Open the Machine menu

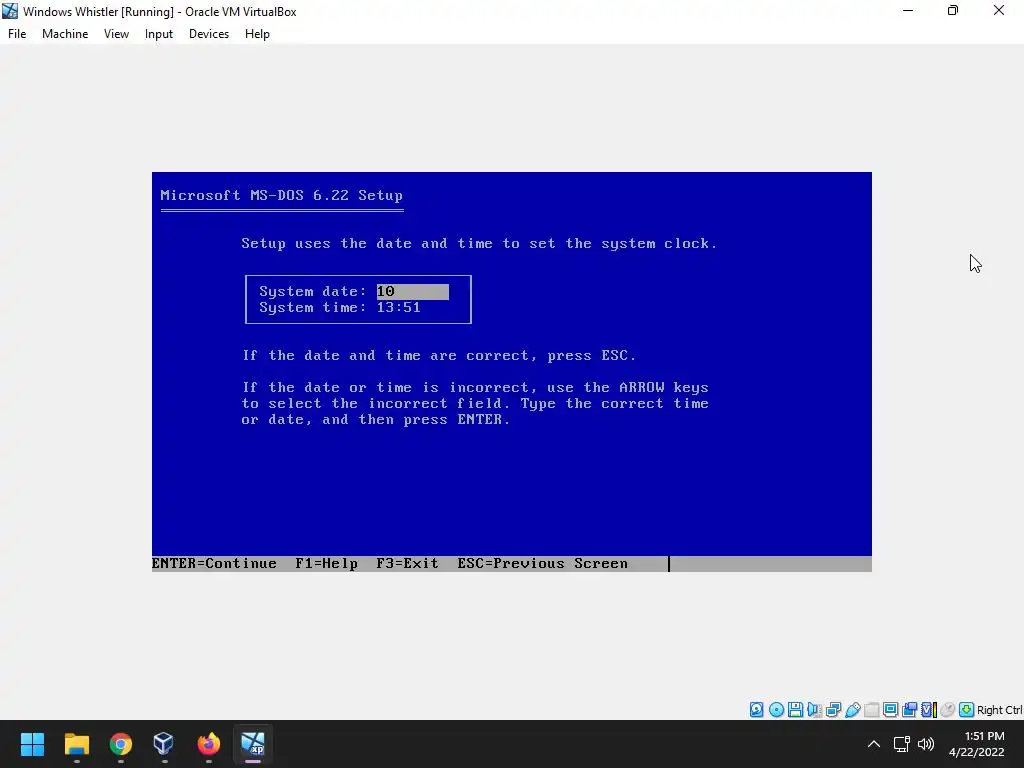(x=65, y=34)
